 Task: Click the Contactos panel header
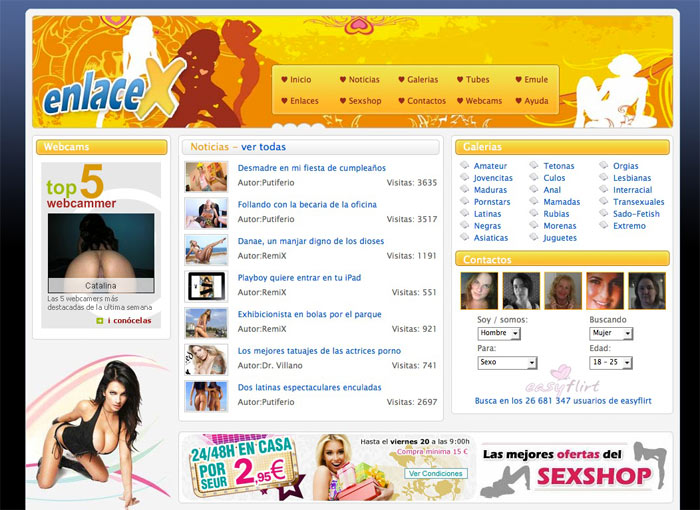tap(562, 259)
